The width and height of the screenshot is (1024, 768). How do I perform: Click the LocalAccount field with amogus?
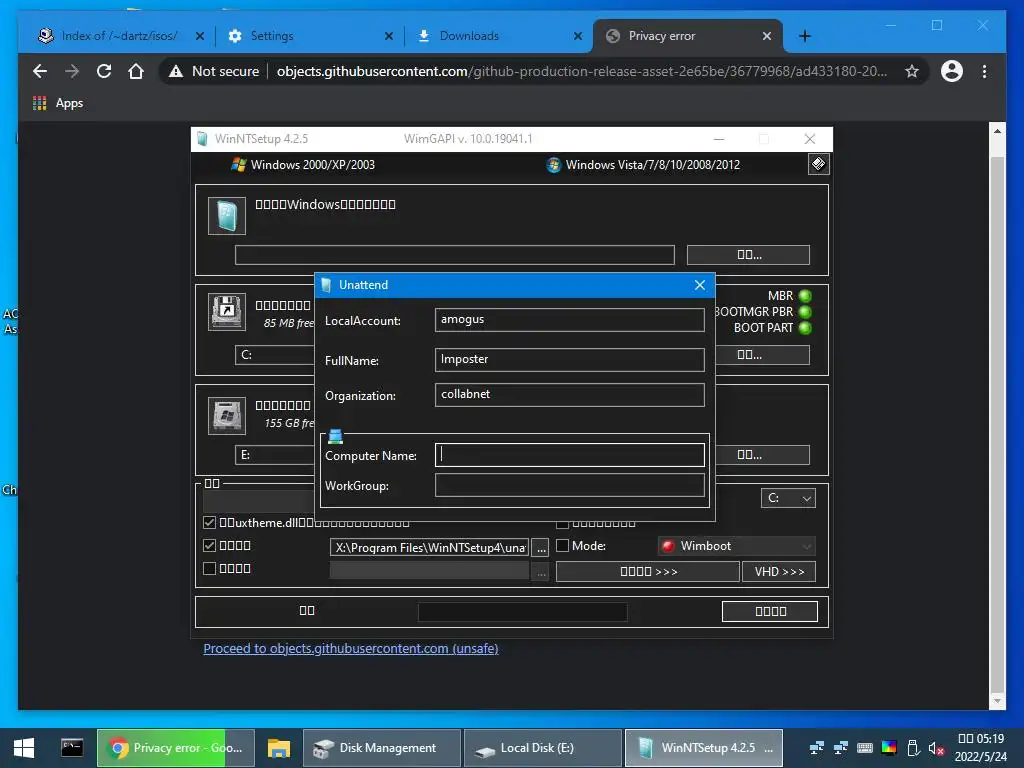[x=569, y=319]
